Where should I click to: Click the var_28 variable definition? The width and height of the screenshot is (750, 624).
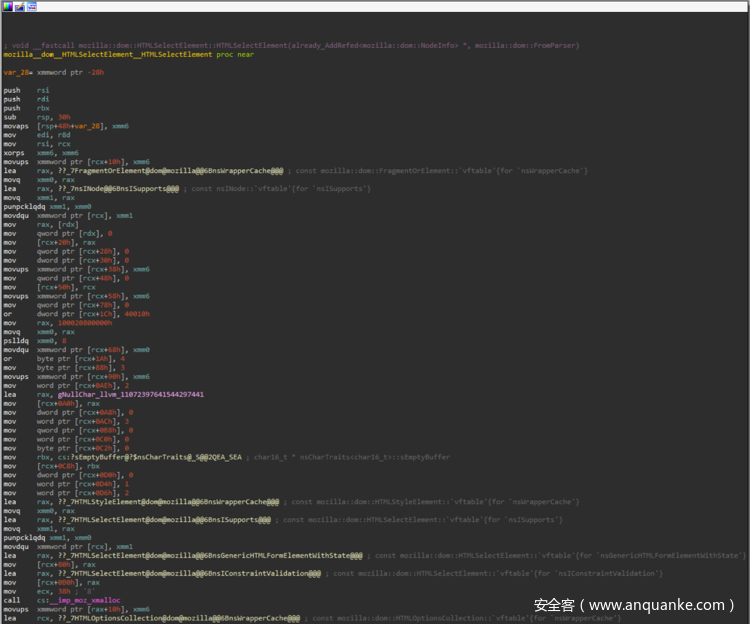coord(16,72)
